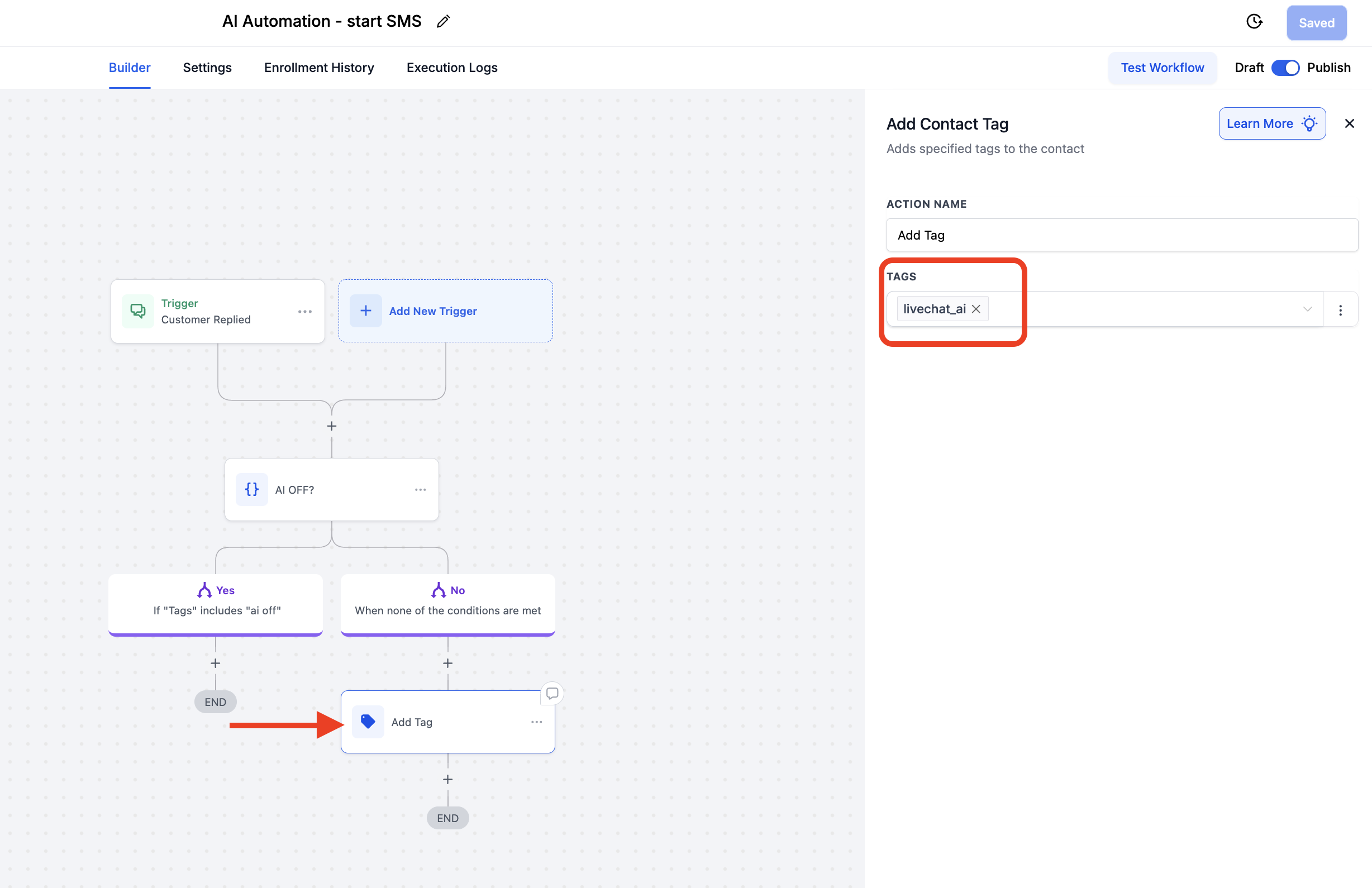Open the three-dot options beside Tags field

pyautogui.click(x=1340, y=310)
